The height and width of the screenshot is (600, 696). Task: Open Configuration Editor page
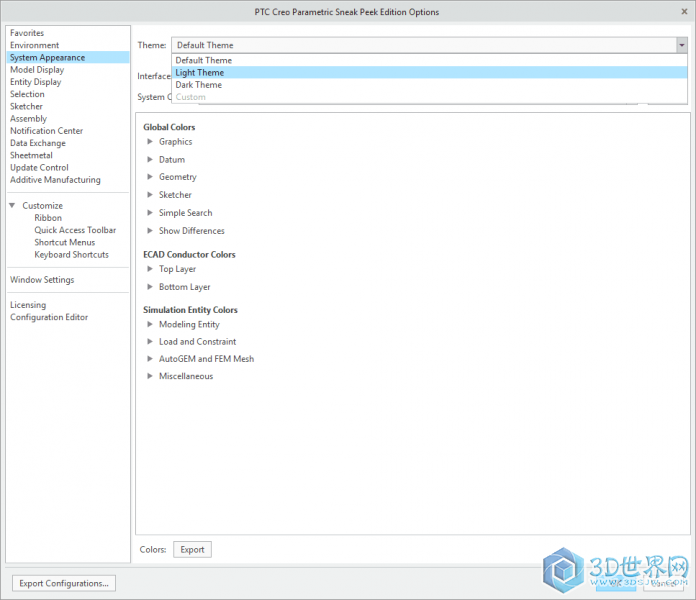[x=49, y=317]
